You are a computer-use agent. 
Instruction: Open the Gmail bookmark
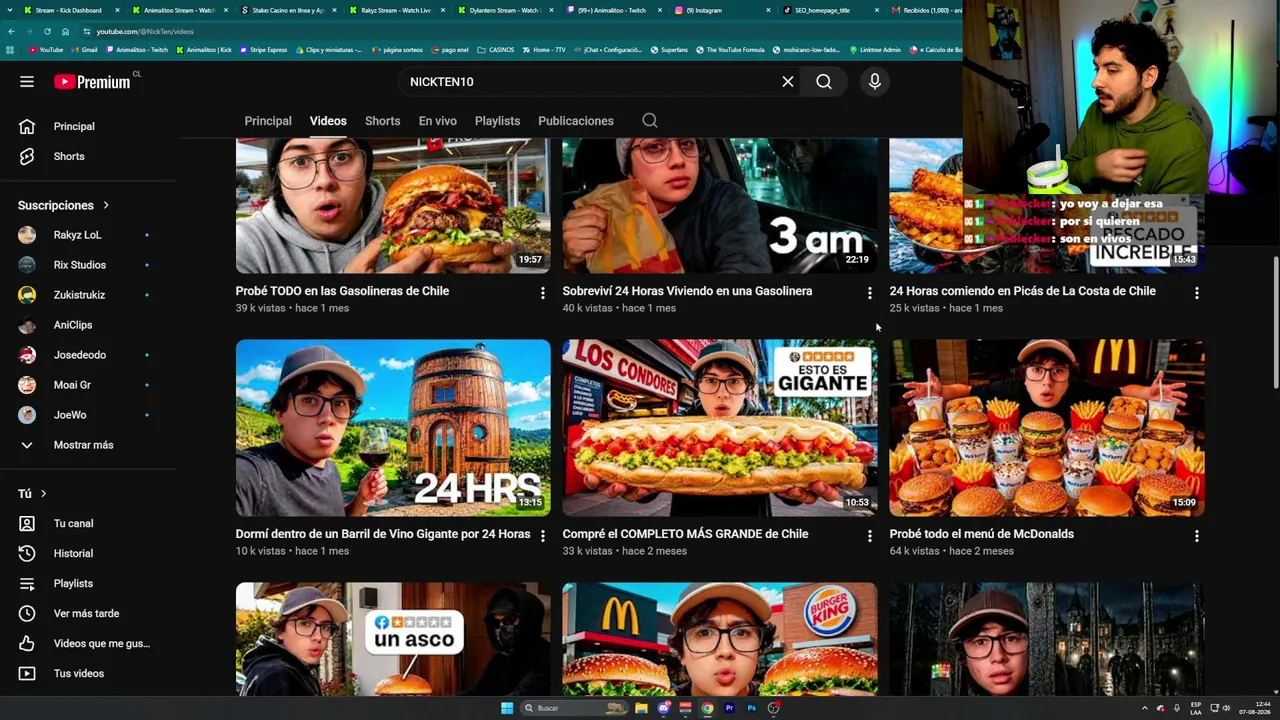pos(85,49)
